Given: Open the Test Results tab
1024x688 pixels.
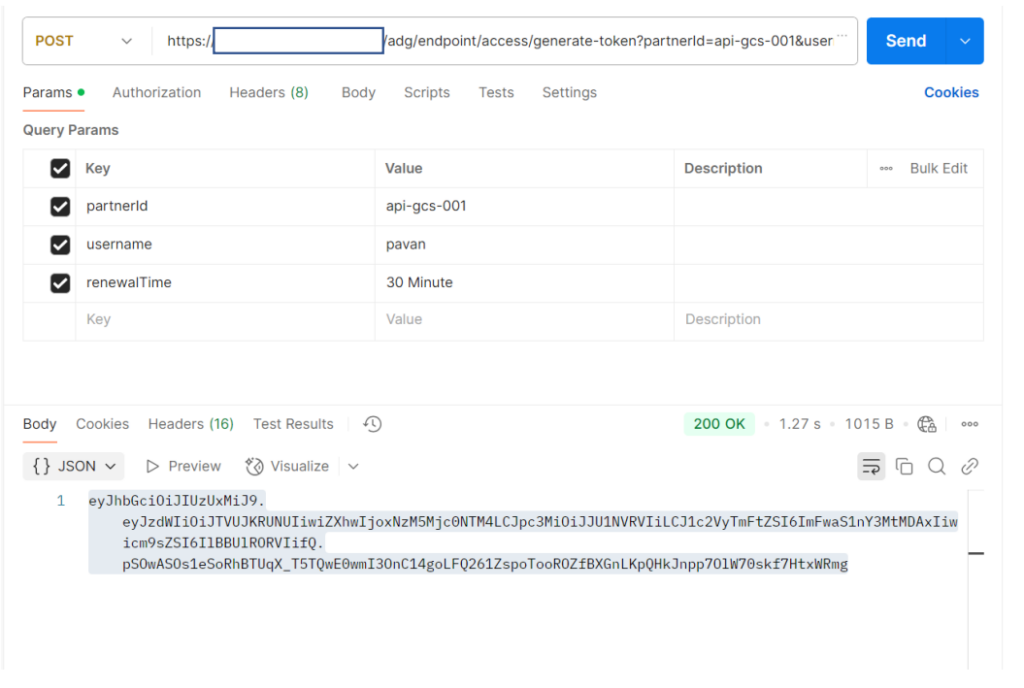Looking at the screenshot, I should 293,424.
